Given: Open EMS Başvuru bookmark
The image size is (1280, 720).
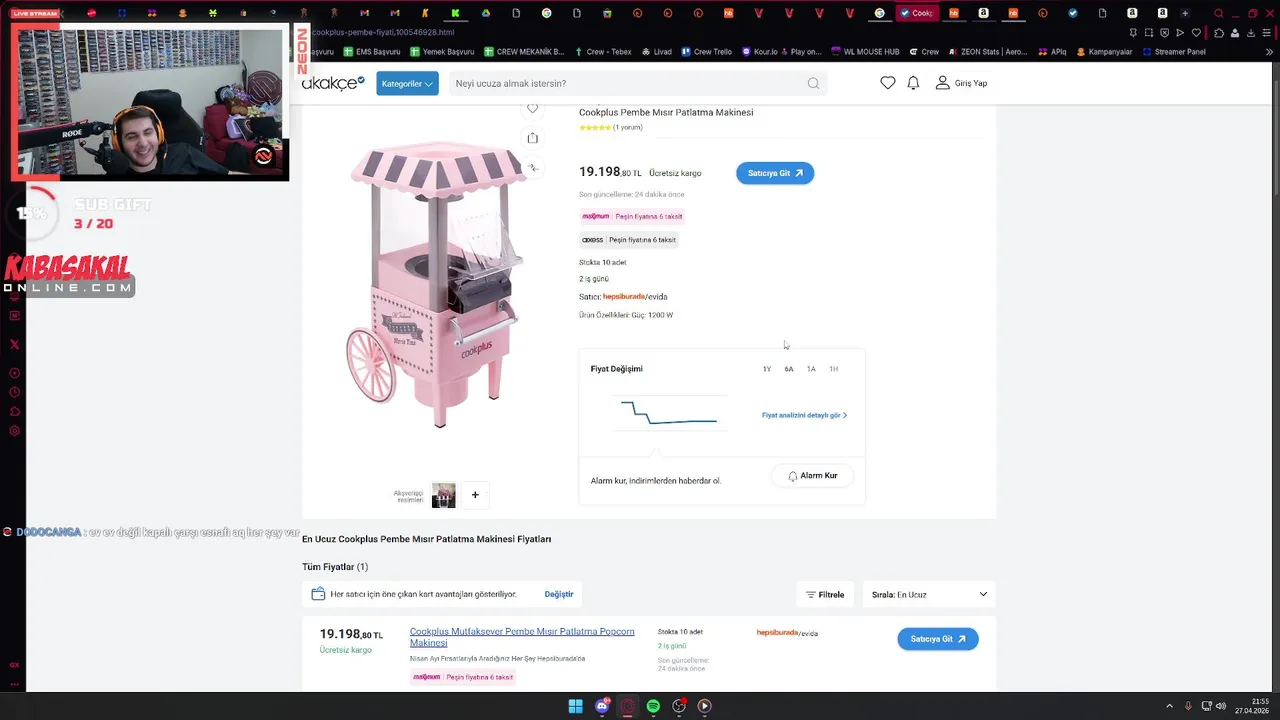Looking at the screenshot, I should click(372, 51).
